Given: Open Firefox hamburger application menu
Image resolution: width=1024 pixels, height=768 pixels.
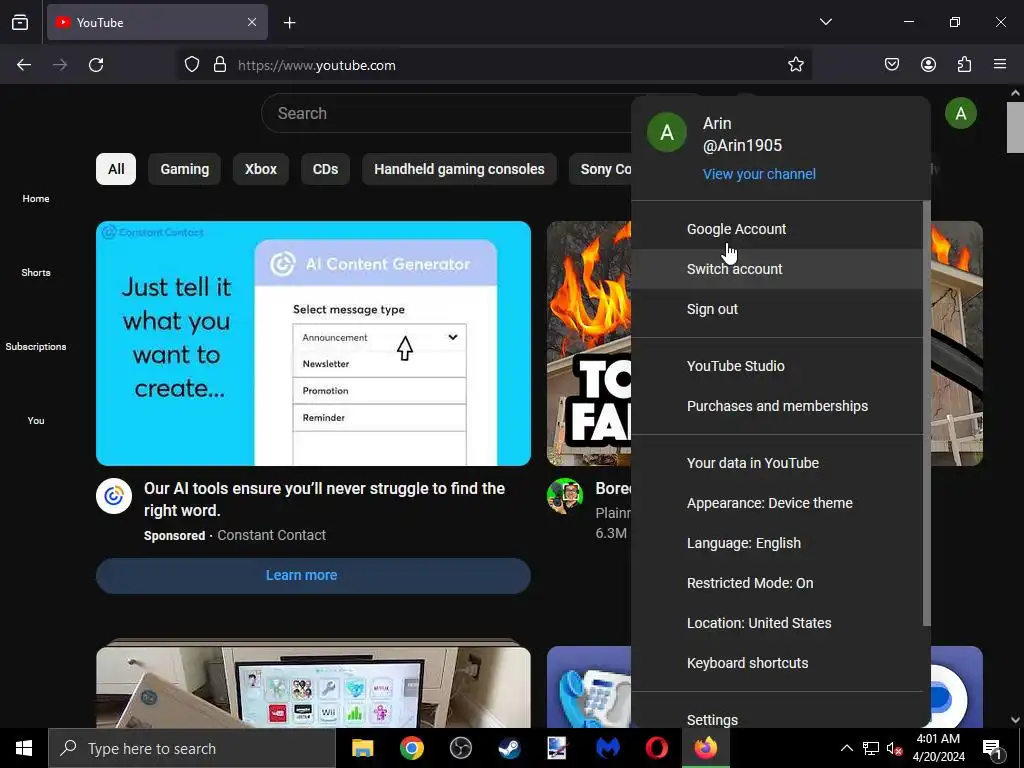Looking at the screenshot, I should click(x=1000, y=65).
